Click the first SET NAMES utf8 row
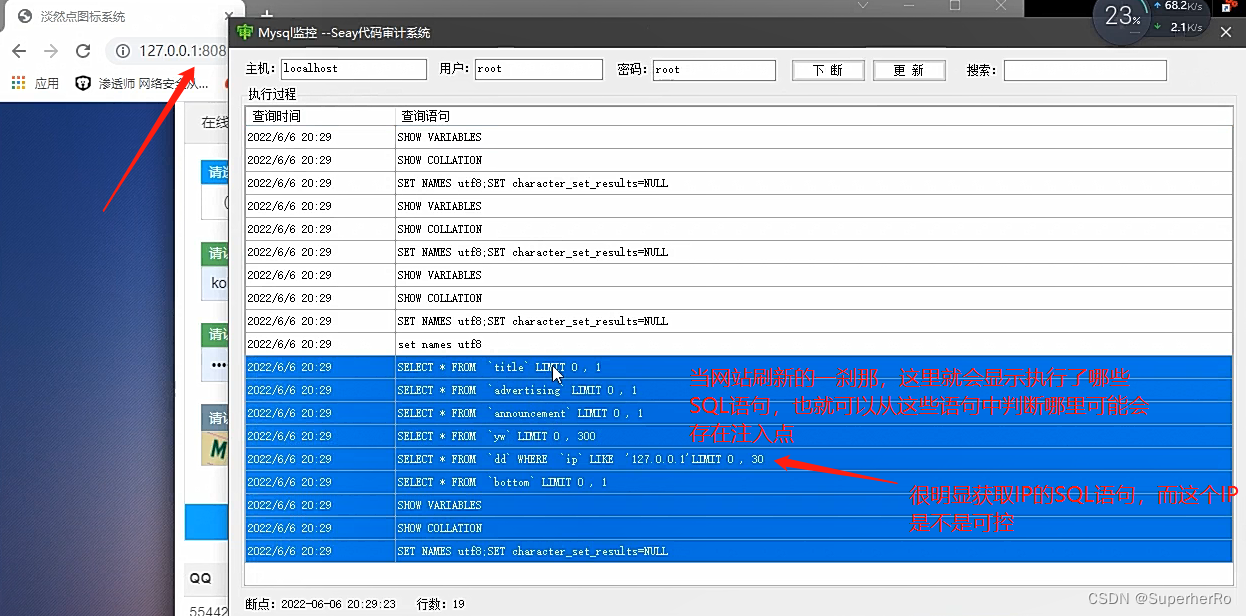Viewport: 1246px width, 616px height. tap(739, 183)
